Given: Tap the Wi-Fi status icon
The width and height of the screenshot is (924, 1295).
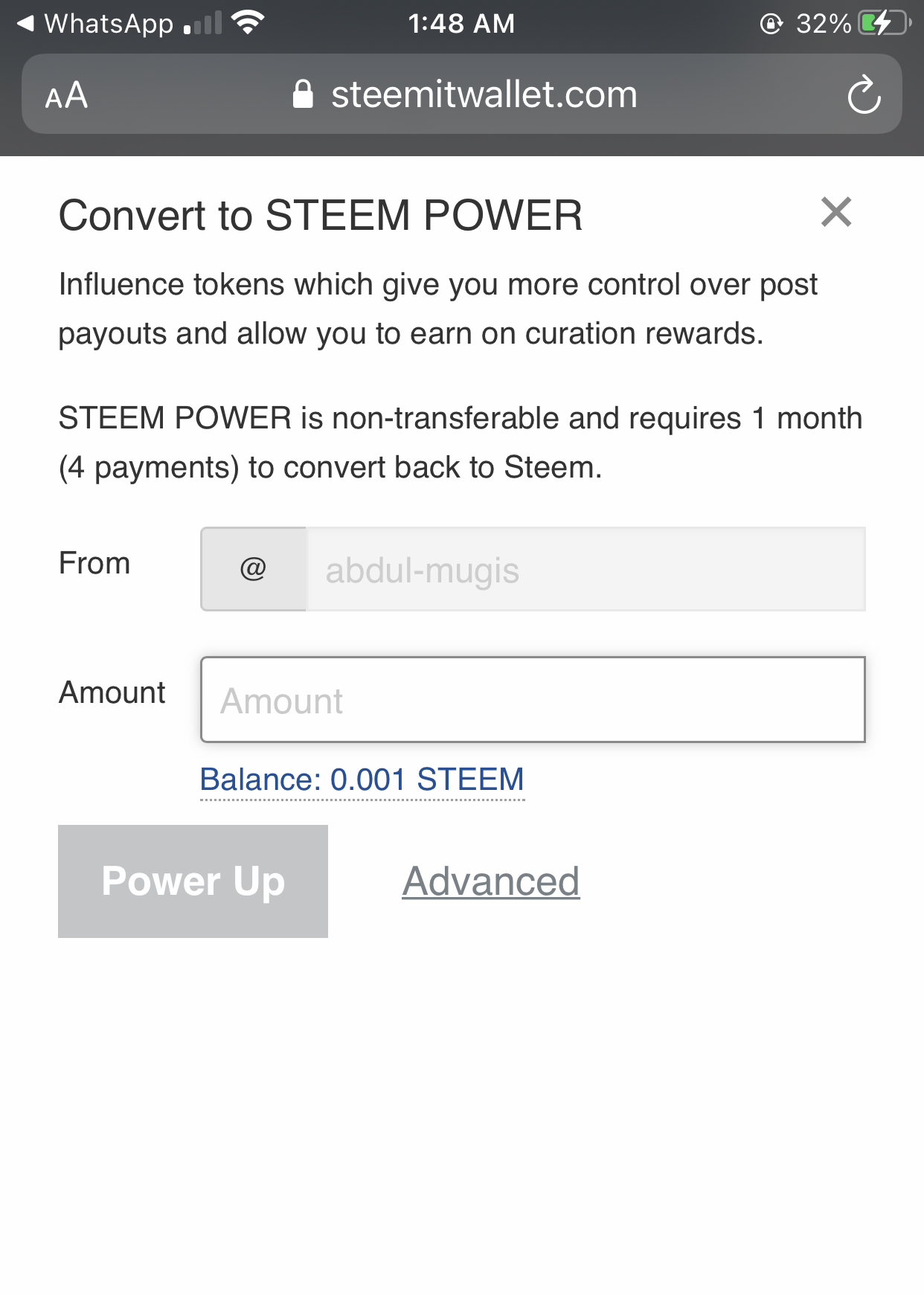Looking at the screenshot, I should click(x=248, y=23).
